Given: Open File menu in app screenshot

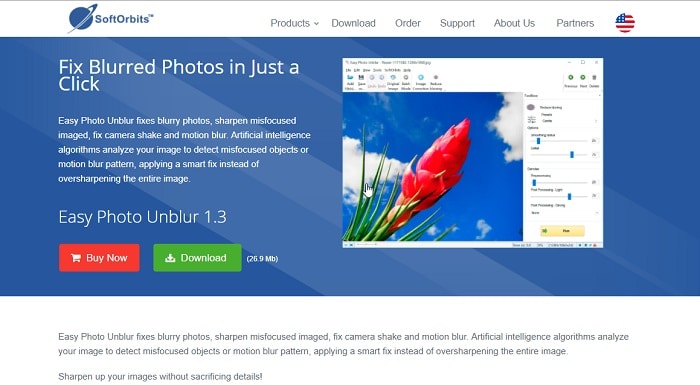Looking at the screenshot, I should (x=348, y=70).
